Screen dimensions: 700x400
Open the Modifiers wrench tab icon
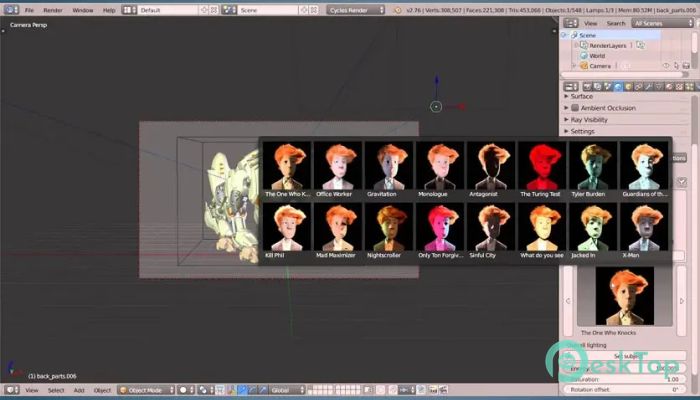coord(649,87)
